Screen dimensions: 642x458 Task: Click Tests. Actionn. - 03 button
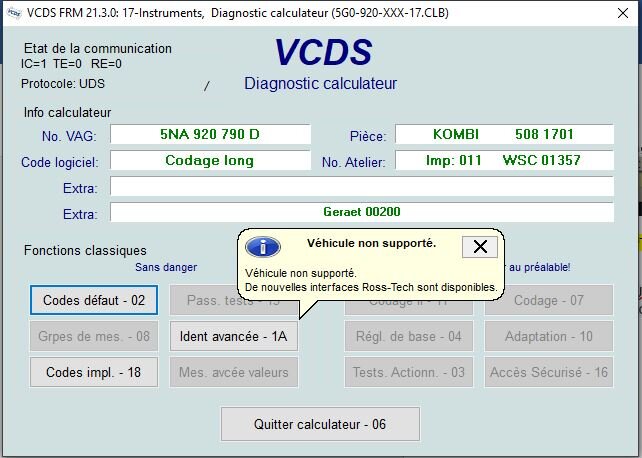tap(409, 372)
